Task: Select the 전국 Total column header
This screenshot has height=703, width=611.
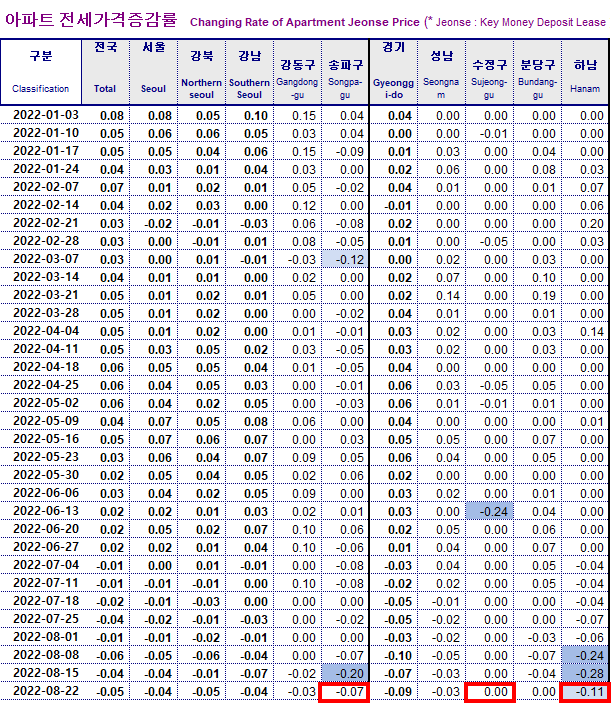Action: tap(106, 72)
